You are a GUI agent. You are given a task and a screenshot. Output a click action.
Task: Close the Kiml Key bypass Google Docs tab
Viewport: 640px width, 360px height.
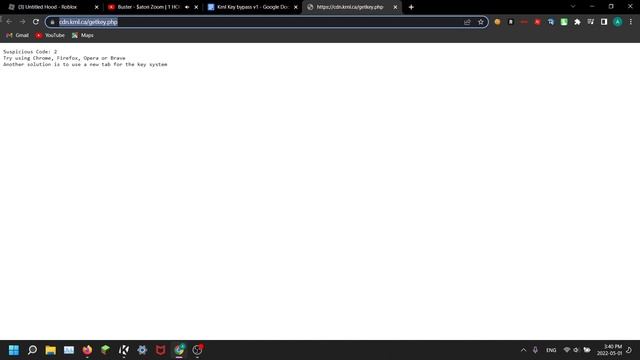(x=296, y=7)
